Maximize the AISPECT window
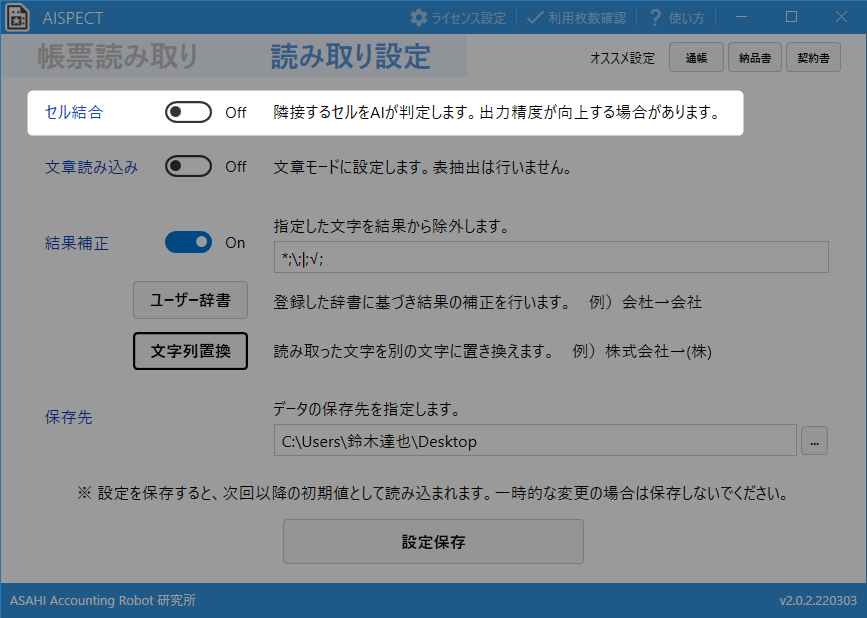867x618 pixels. (791, 17)
